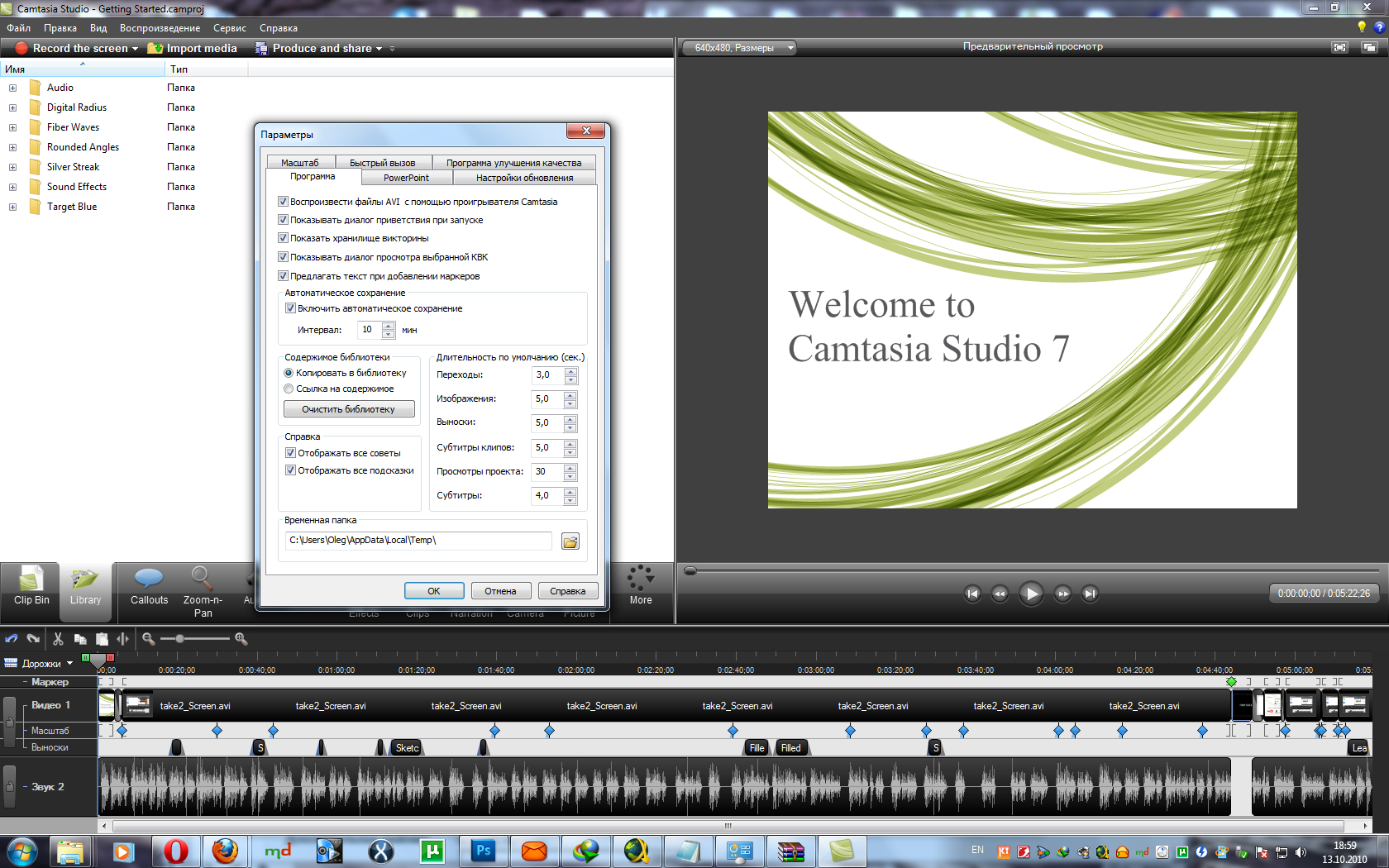The image size is (1389, 868).
Task: Switch to Настройки обновления tab
Action: (524, 178)
